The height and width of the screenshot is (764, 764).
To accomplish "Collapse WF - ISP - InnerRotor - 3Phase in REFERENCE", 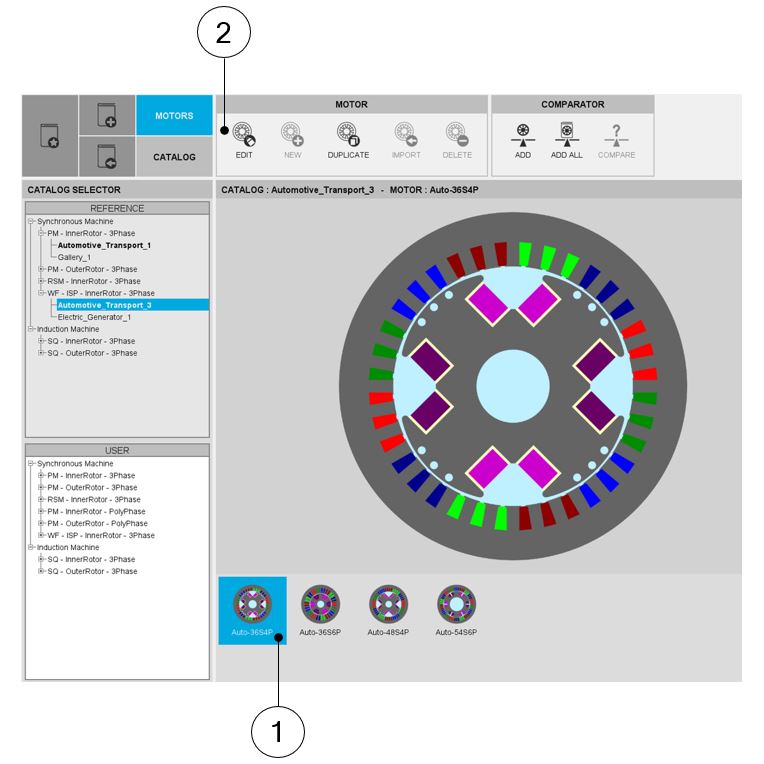I will tap(41, 293).
